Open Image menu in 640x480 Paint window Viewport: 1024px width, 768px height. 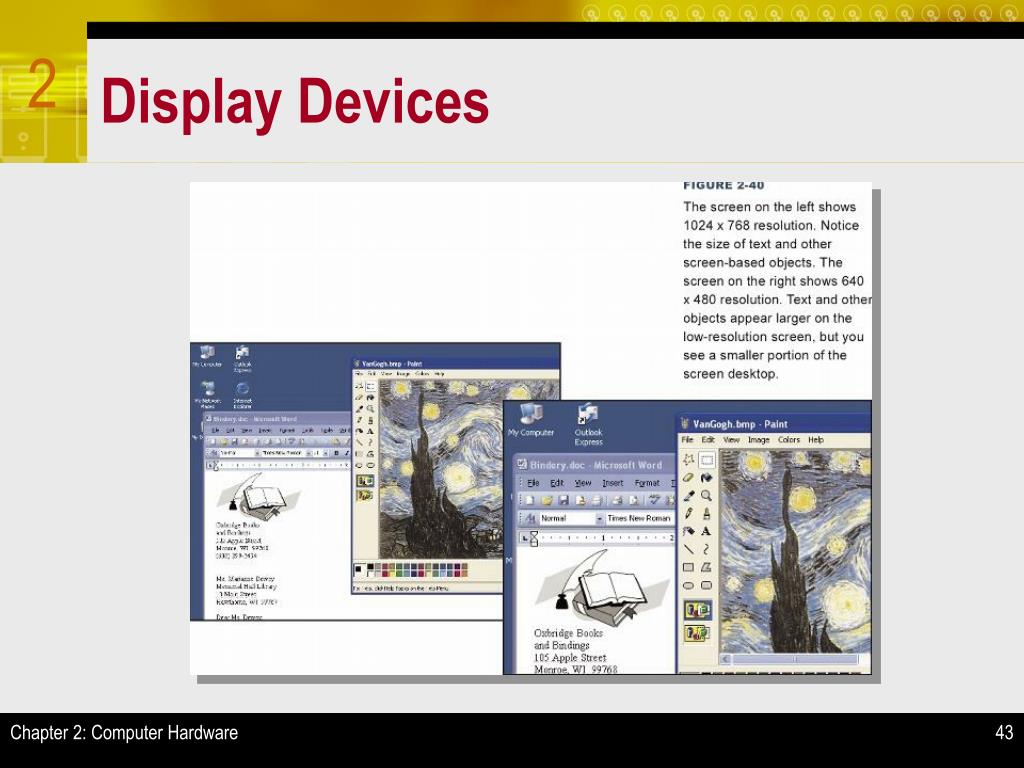click(758, 440)
